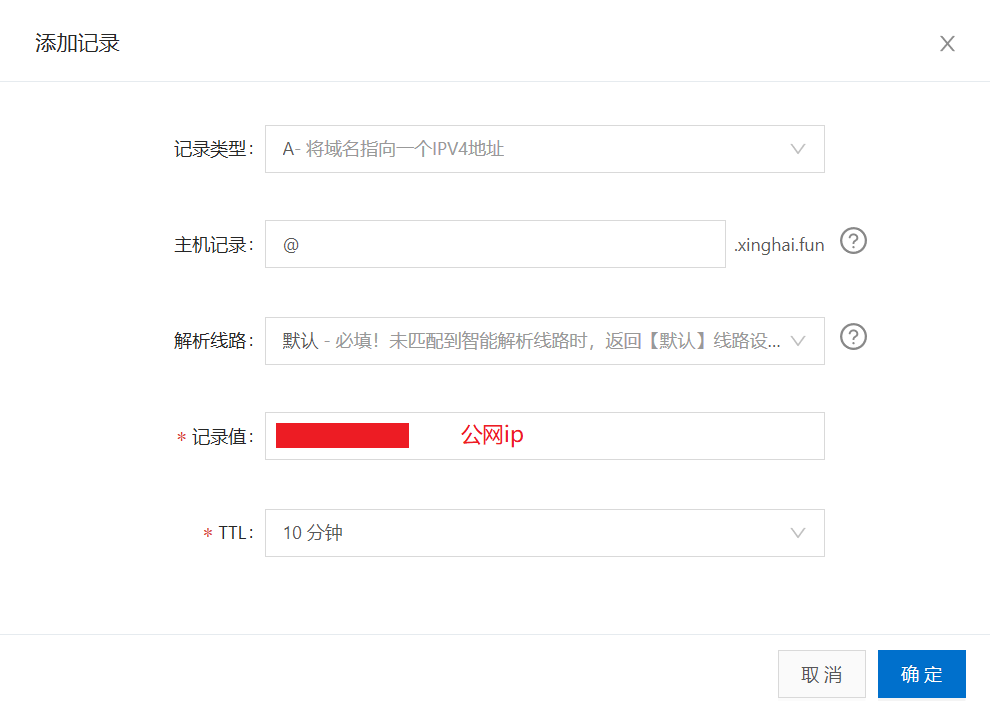Select the 默认 - 必填 resolution line box
Image resolution: width=990 pixels, height=709 pixels.
point(545,341)
